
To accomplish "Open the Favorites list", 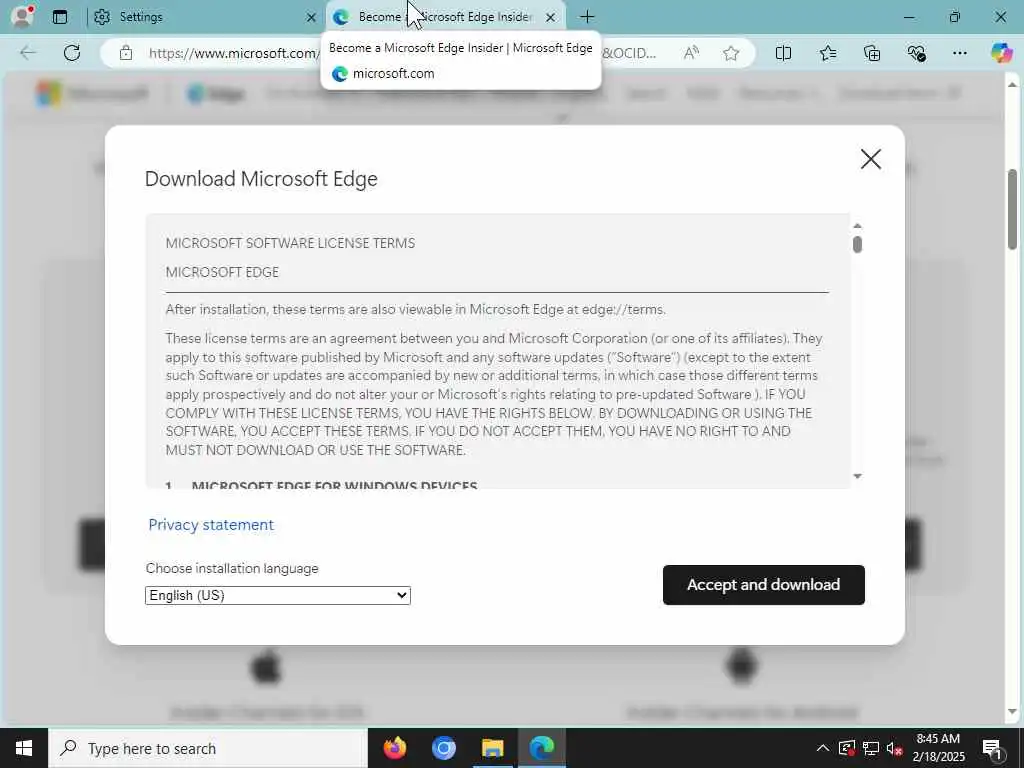I will coord(827,53).
